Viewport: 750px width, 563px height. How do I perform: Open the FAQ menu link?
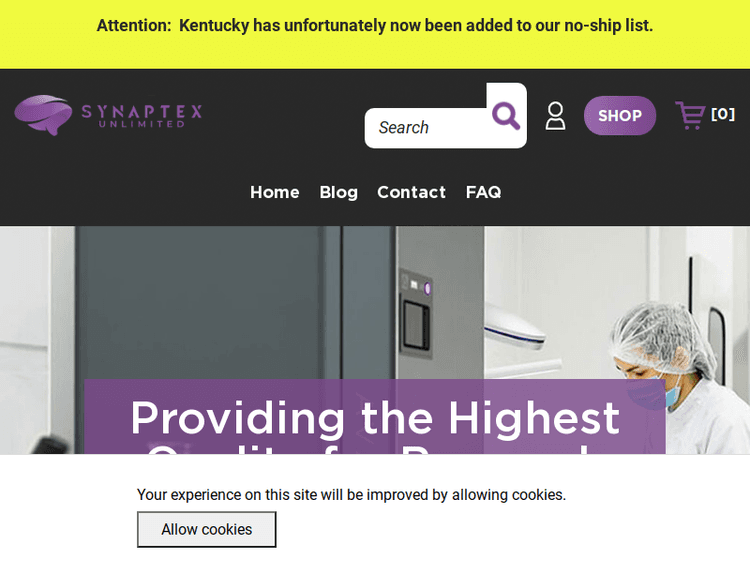[x=483, y=192]
